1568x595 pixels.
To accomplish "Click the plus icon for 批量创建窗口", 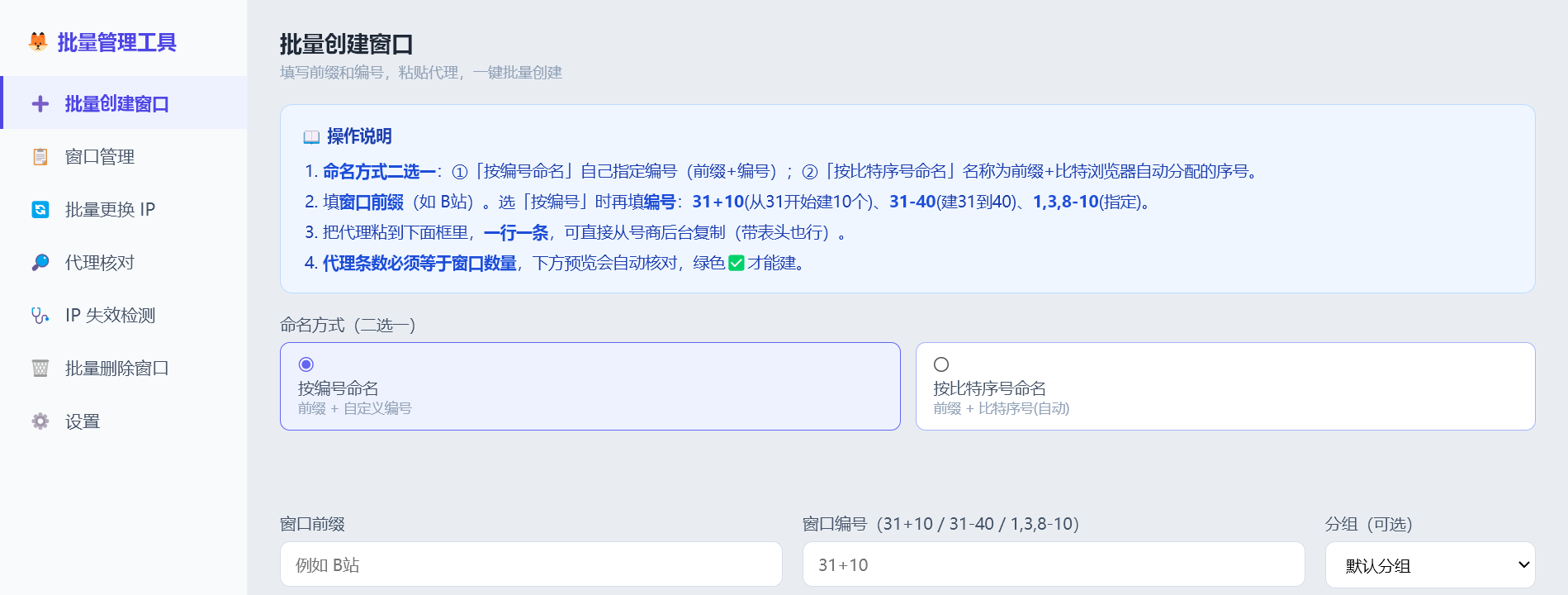I will tap(40, 104).
